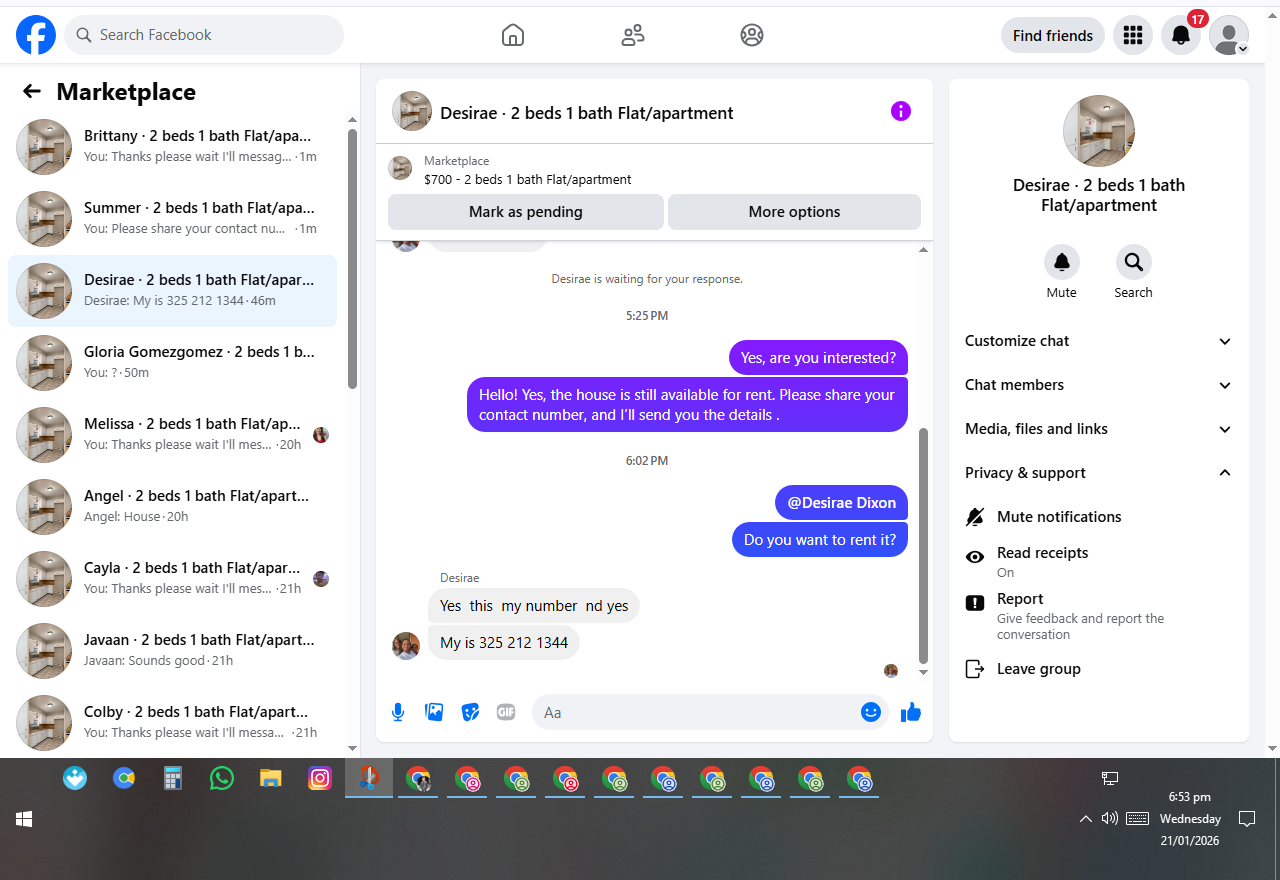
Task: Open Instagram from the taskbar
Action: pos(320,778)
